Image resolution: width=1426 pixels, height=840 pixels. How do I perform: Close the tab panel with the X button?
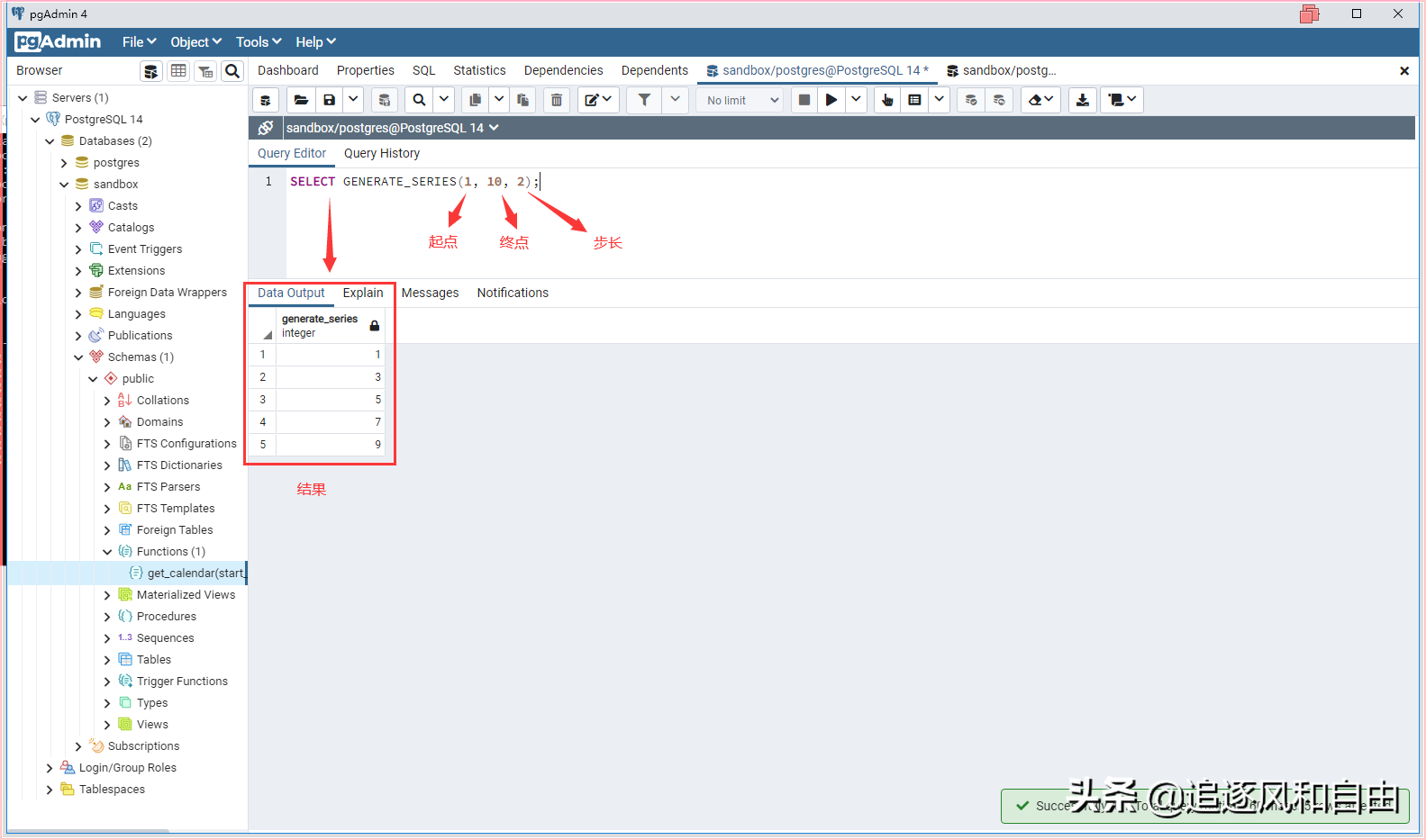(x=1404, y=71)
